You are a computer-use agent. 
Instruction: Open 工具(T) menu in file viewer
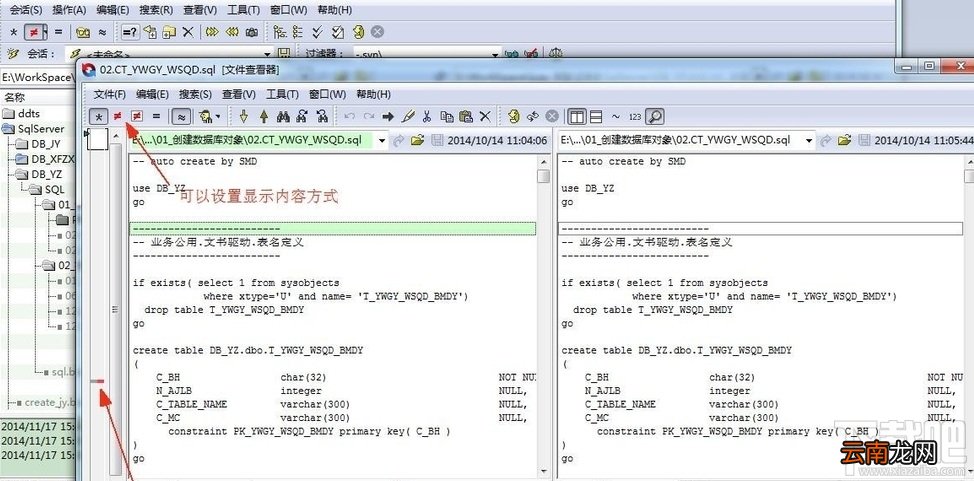tap(283, 94)
